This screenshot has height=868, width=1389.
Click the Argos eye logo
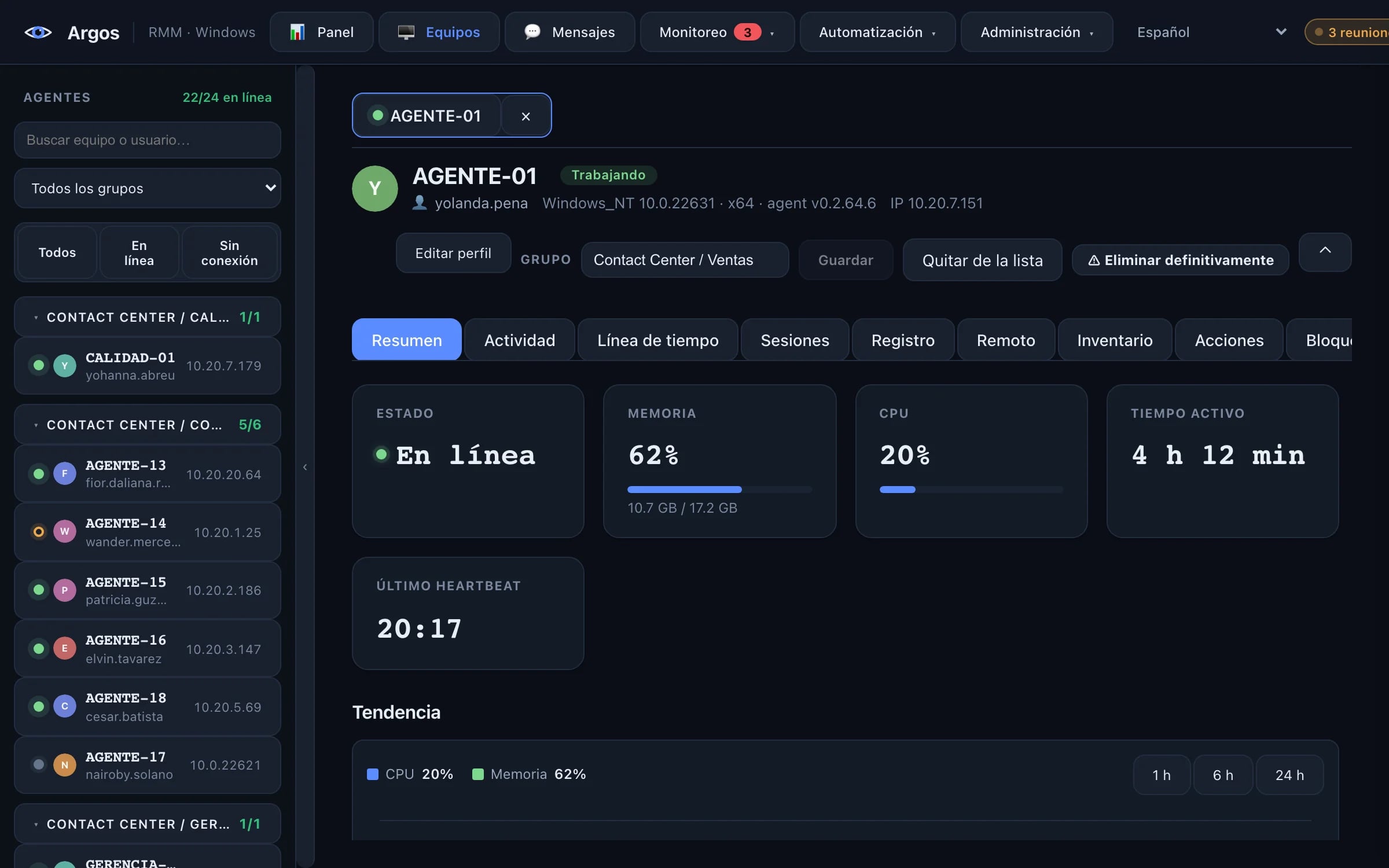tap(38, 32)
